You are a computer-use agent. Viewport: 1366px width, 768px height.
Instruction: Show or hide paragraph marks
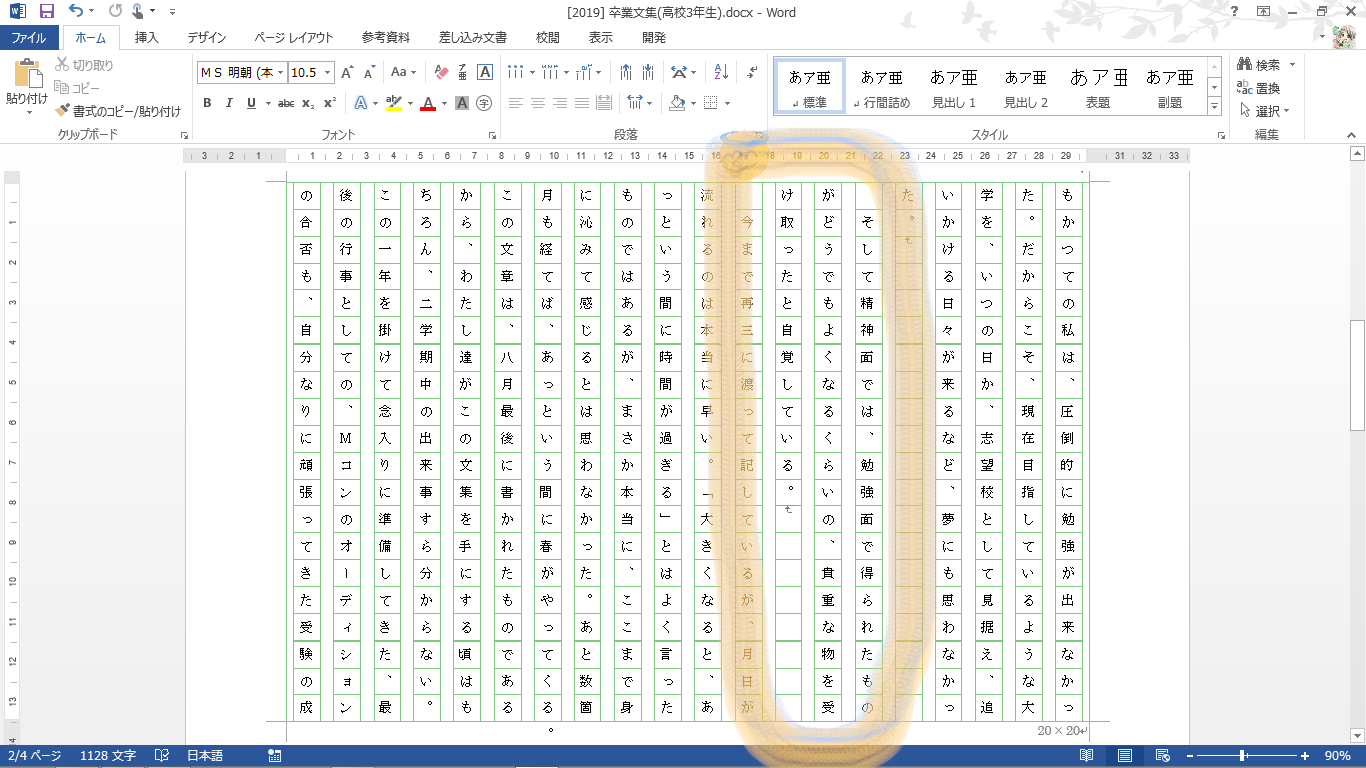(752, 72)
